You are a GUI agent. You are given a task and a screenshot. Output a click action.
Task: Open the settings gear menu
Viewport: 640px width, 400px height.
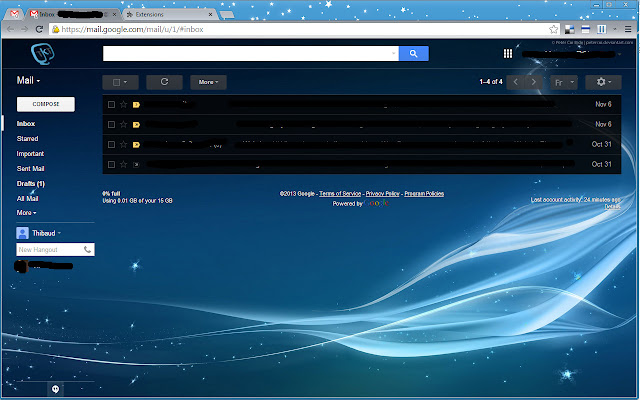click(603, 82)
